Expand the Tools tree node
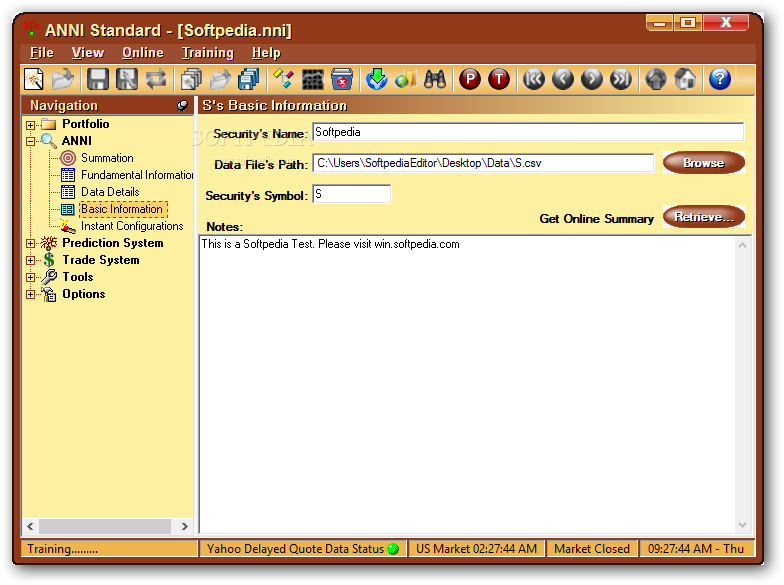This screenshot has width=784, height=585. pos(30,278)
